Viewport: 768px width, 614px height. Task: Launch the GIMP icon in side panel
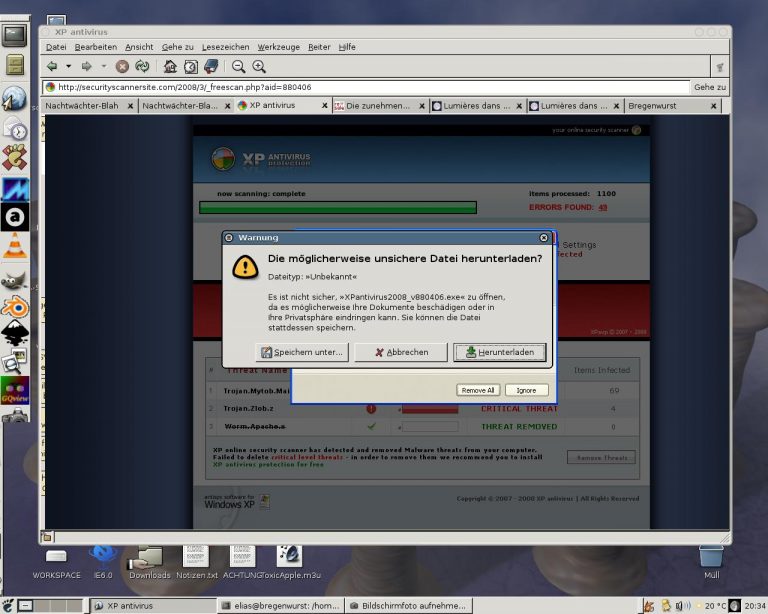15,282
